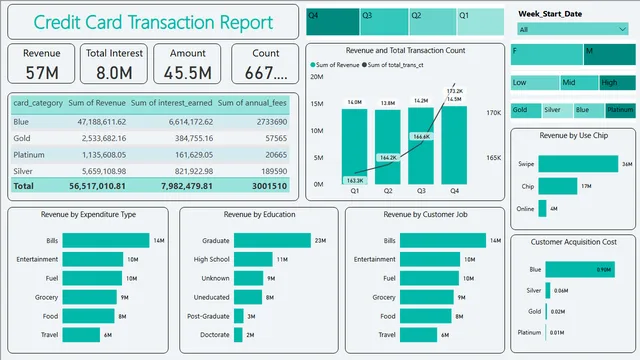Select Bills bar in Expenditure Type chart
Image resolution: width=640 pixels, height=360 pixels.
[106, 240]
